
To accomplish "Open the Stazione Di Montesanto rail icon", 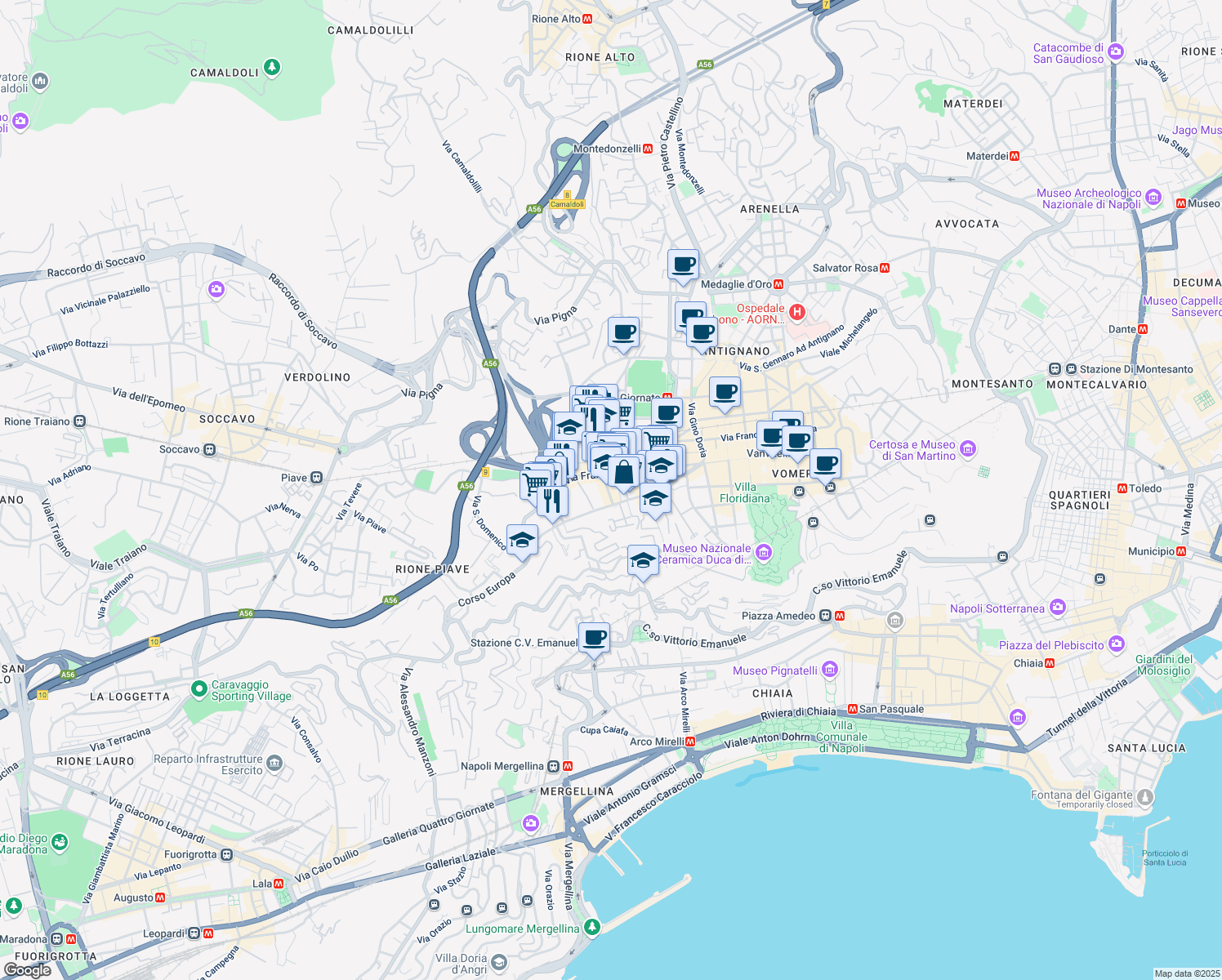I will coord(1055,369).
